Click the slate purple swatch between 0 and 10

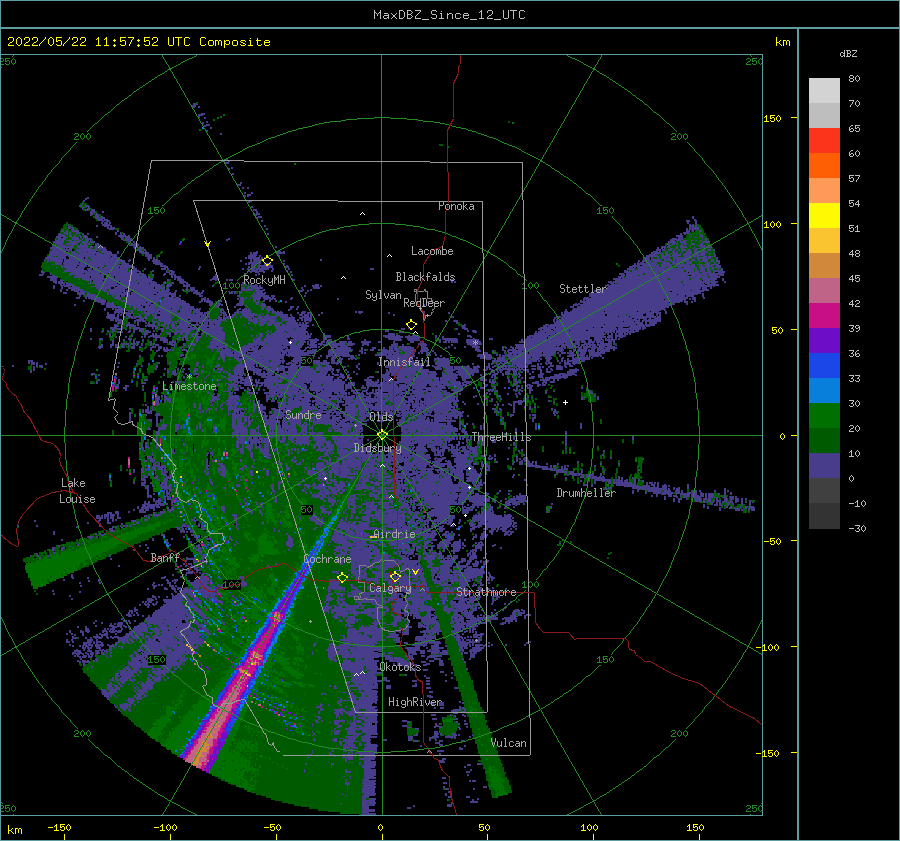tap(824, 466)
